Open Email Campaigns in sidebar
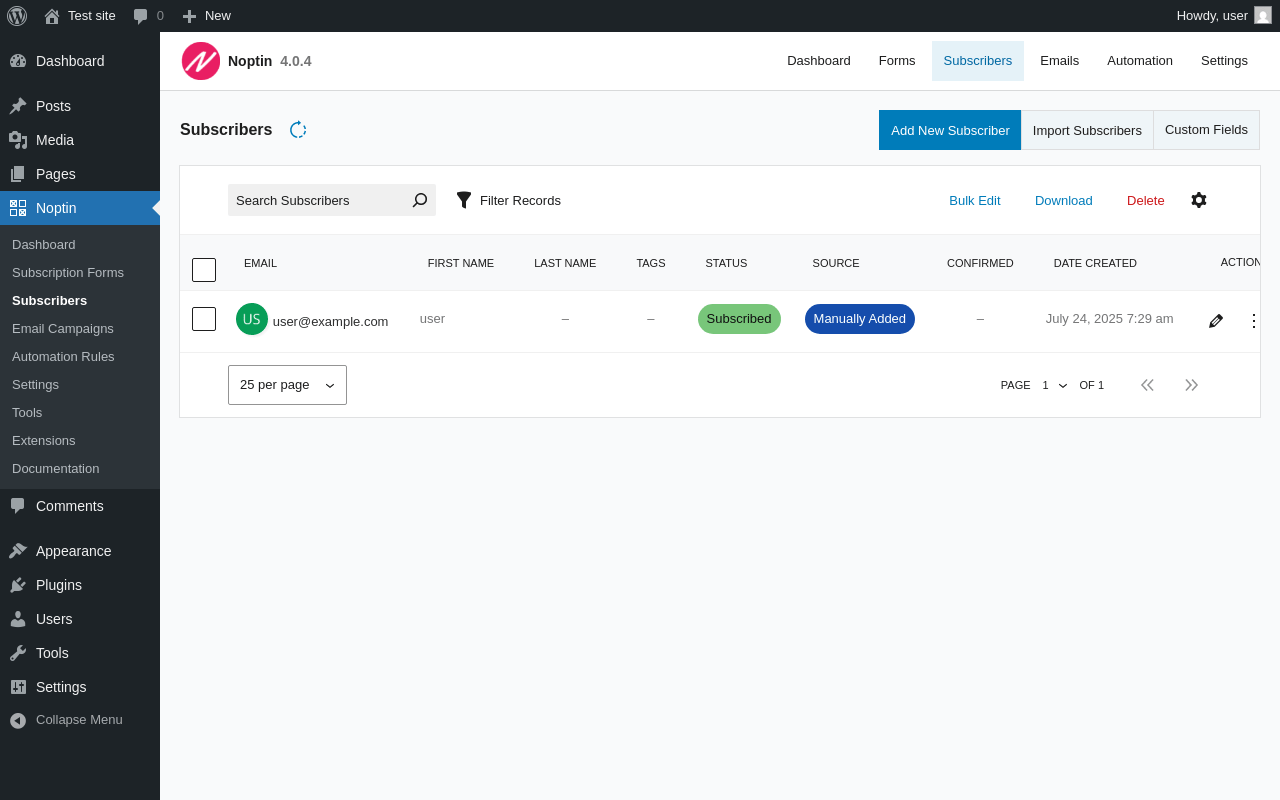This screenshot has width=1280, height=800. 63,328
